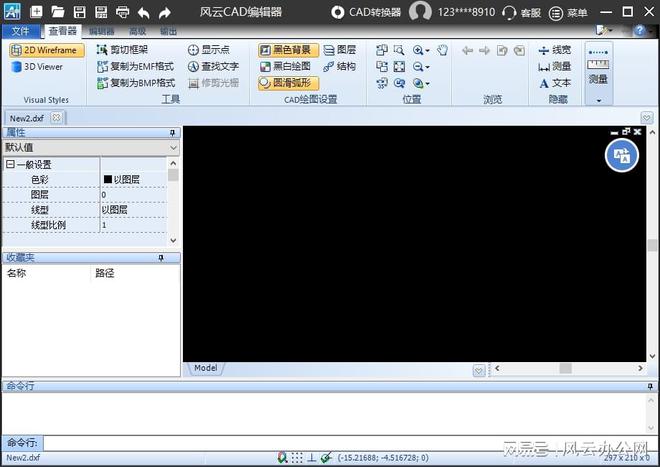Open the 文件 file menu
Viewport: 660px width, 467px height.
[22, 31]
